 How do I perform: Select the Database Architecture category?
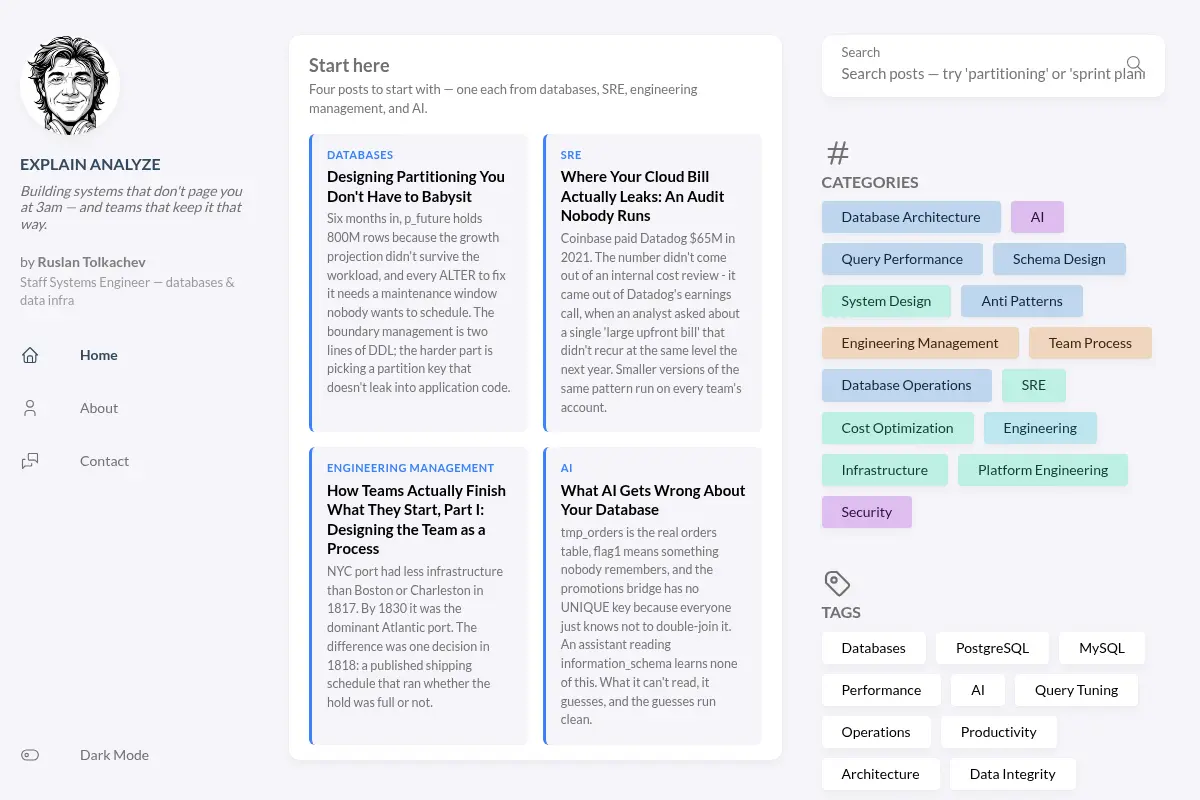911,217
